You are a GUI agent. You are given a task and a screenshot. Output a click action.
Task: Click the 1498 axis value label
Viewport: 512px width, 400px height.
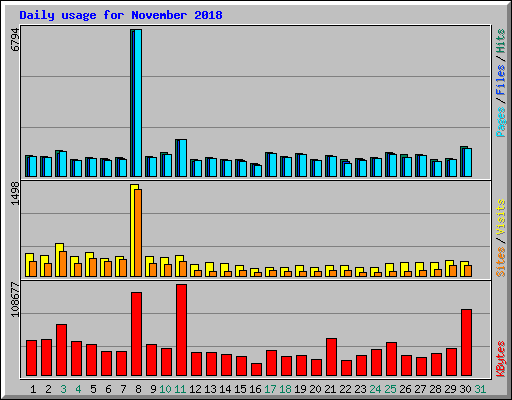point(15,194)
